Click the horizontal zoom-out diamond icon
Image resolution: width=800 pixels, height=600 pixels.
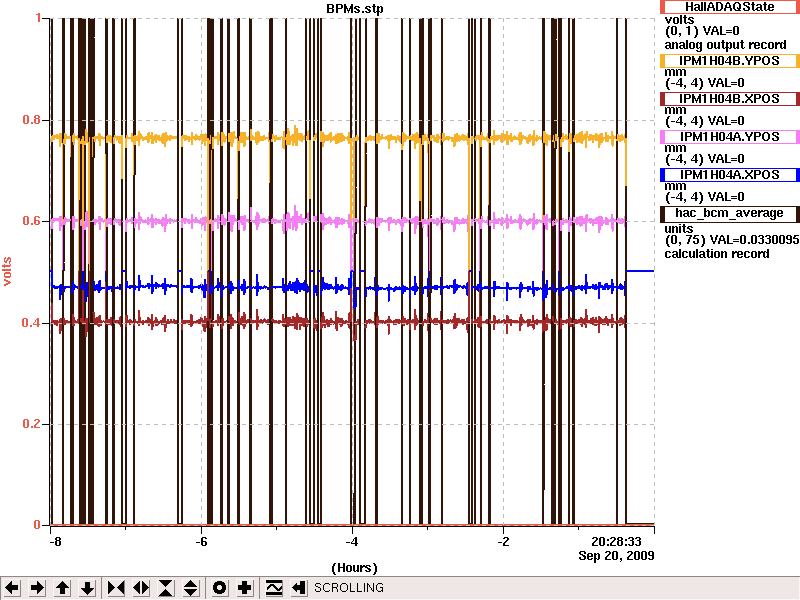point(141,588)
